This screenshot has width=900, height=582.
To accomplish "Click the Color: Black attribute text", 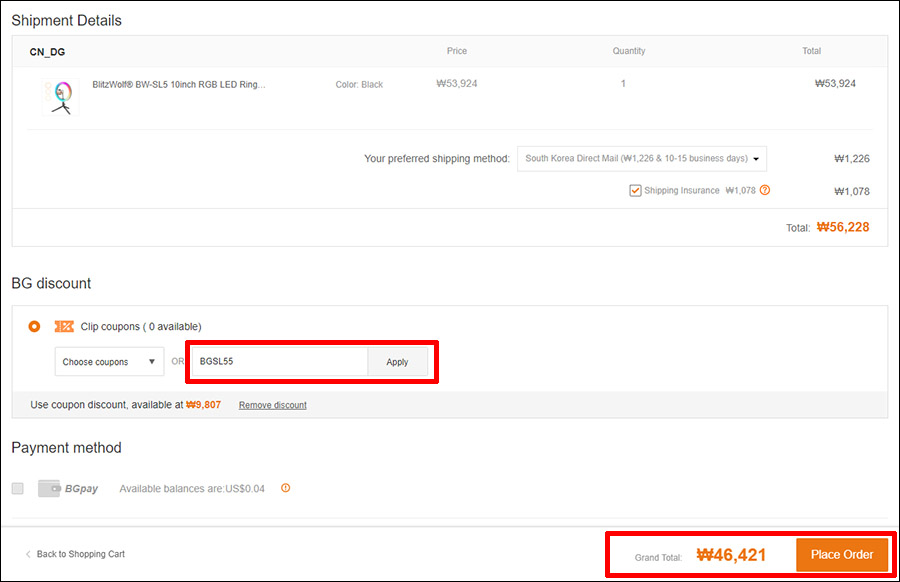I will click(359, 84).
